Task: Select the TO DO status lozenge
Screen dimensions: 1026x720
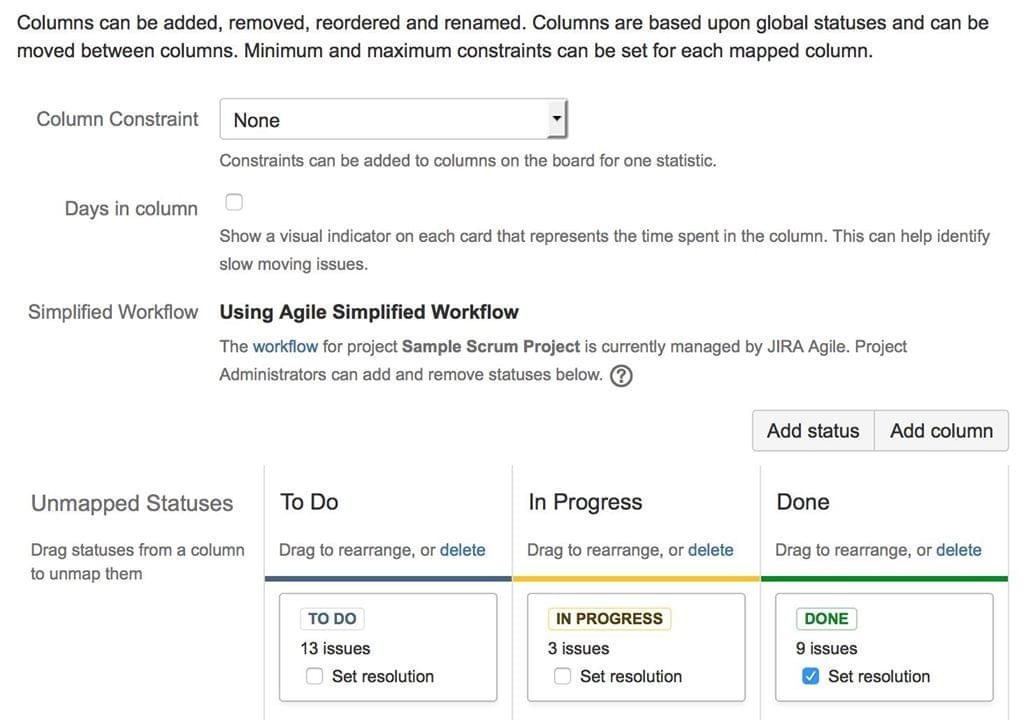Action: (x=332, y=619)
